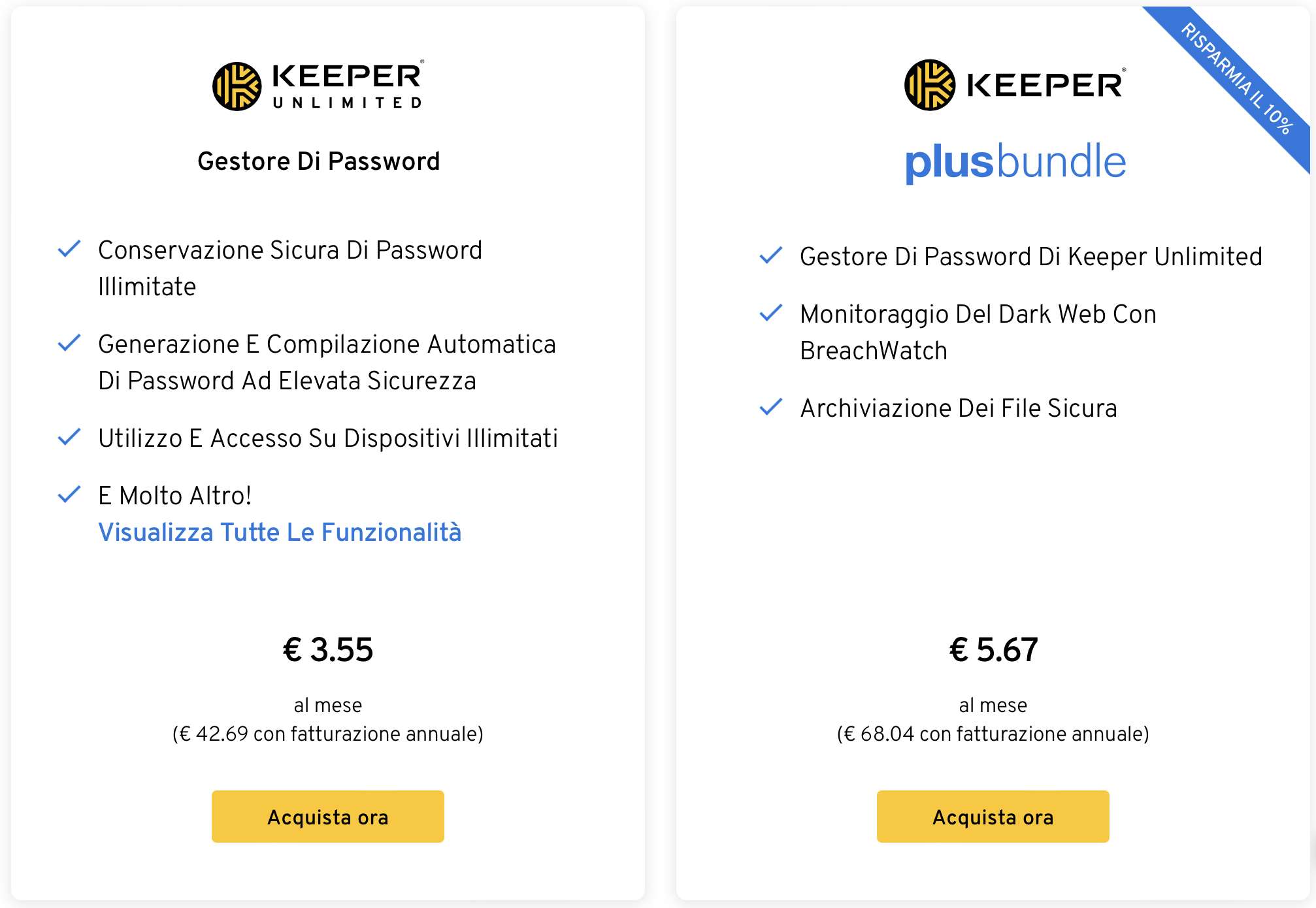Click the € 42.69 annual billing note

pyautogui.click(x=328, y=734)
